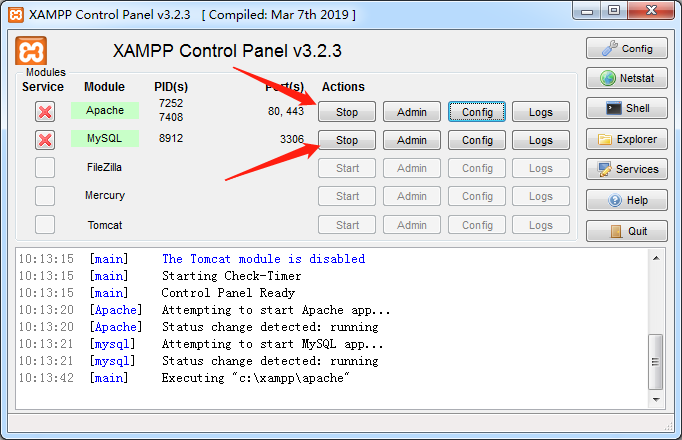Click log line 'Executing c:\xampp\apache'
This screenshot has width=682, height=440.
(x=256, y=378)
